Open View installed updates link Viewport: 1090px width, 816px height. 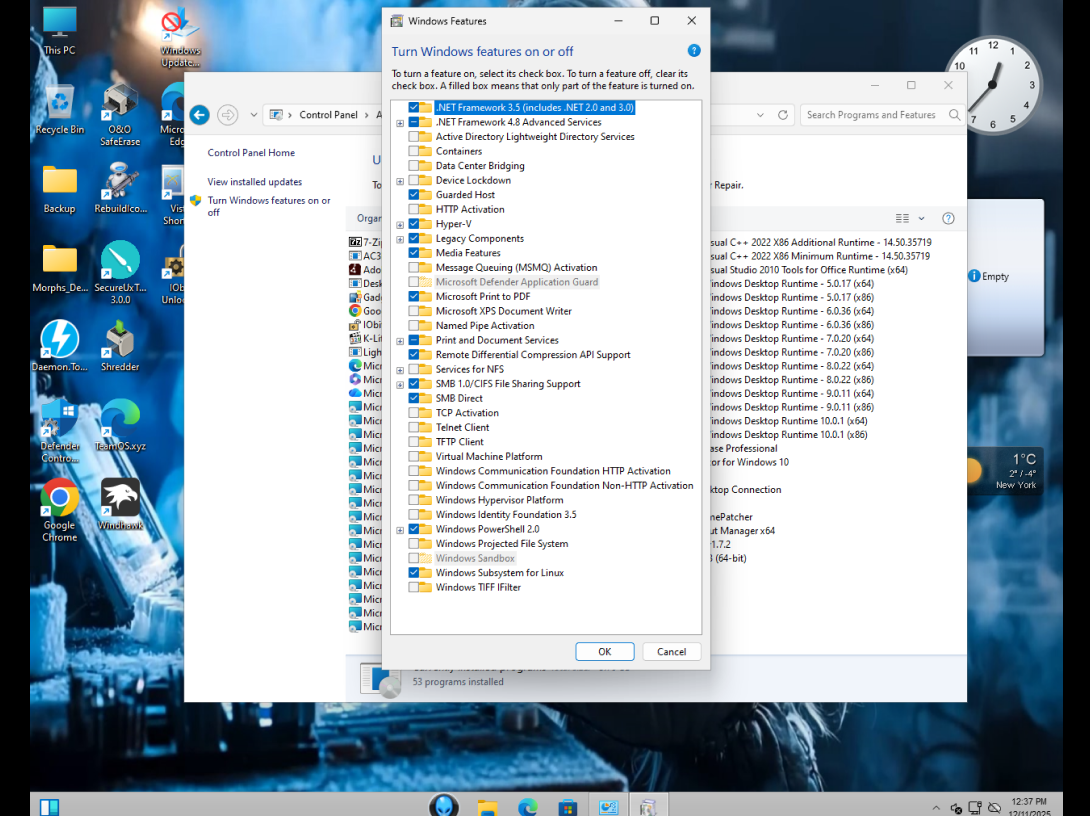click(254, 181)
